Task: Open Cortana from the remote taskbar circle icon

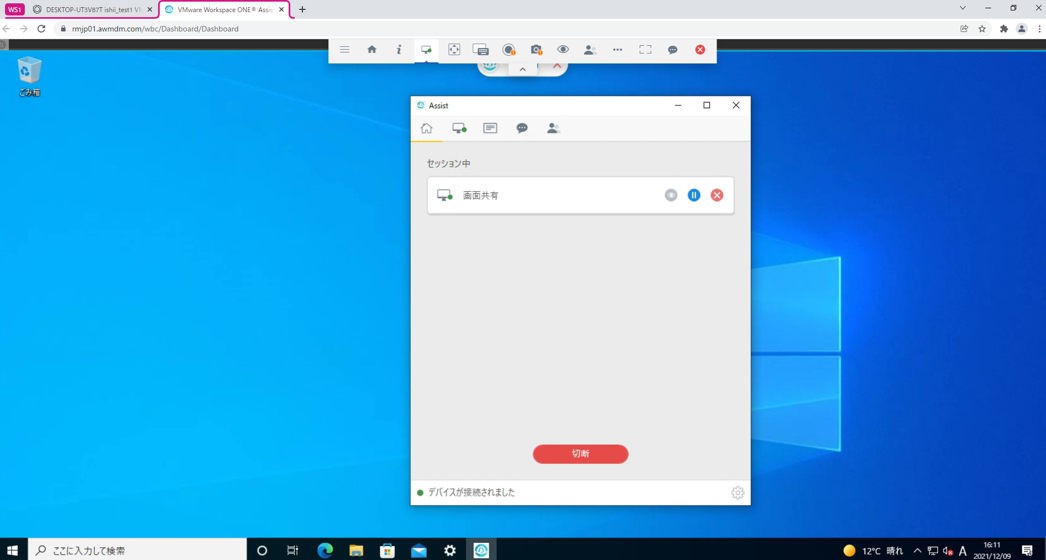Action: [262, 551]
